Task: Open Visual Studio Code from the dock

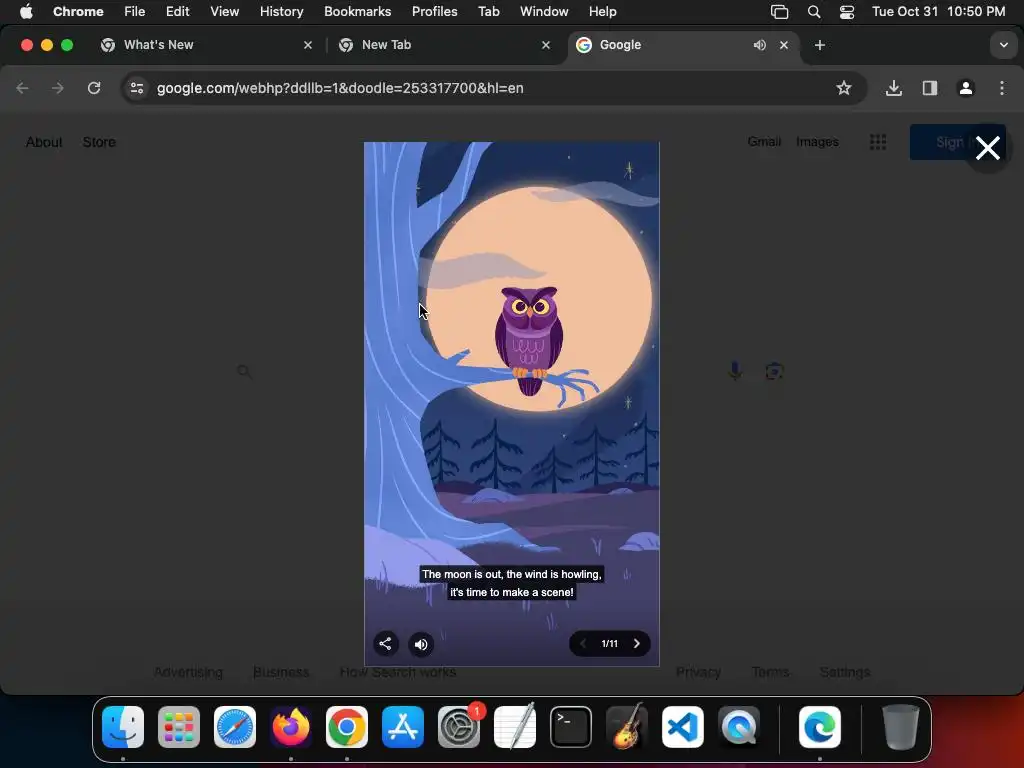Action: pyautogui.click(x=682, y=727)
